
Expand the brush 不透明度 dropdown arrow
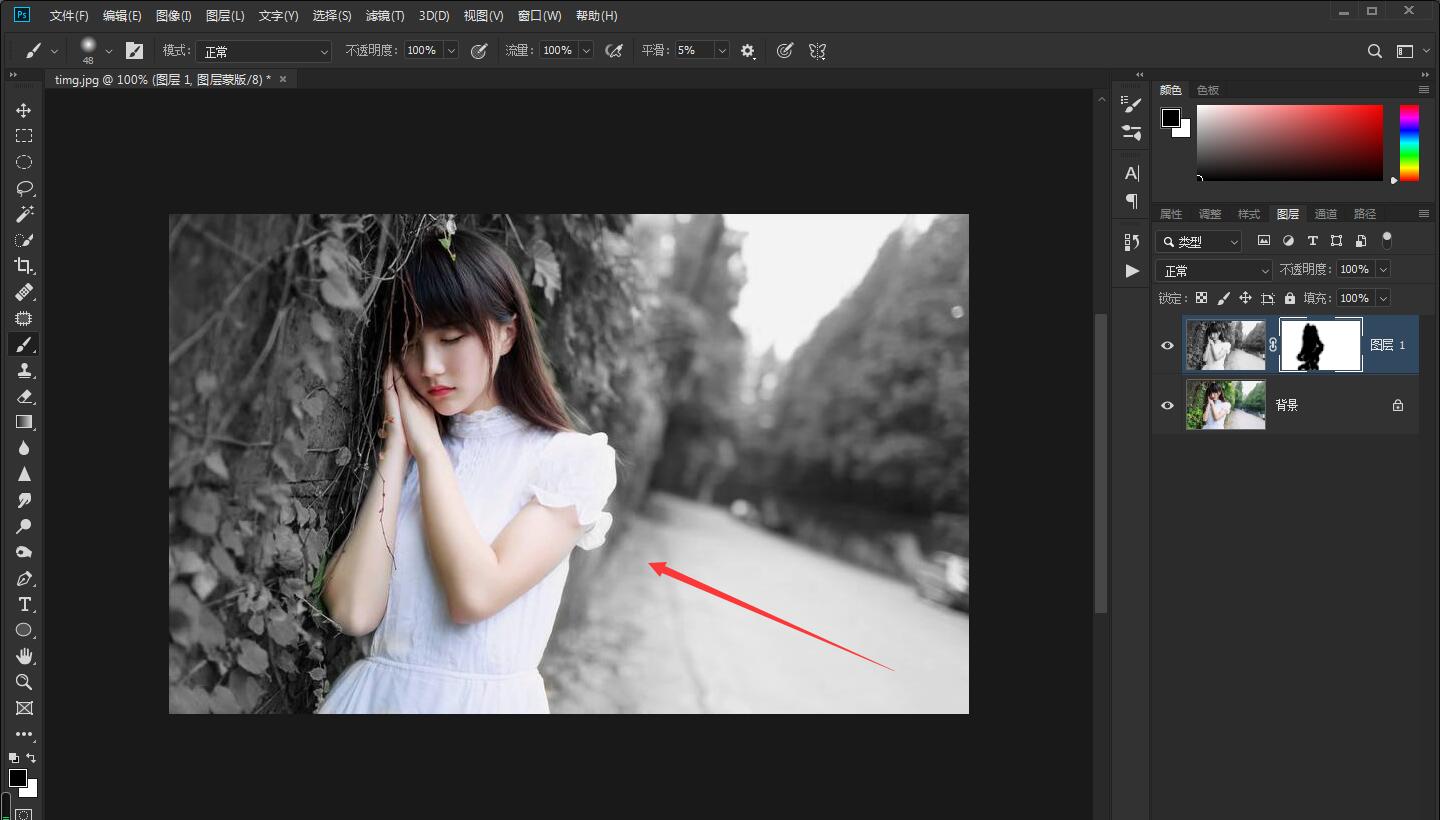point(451,51)
